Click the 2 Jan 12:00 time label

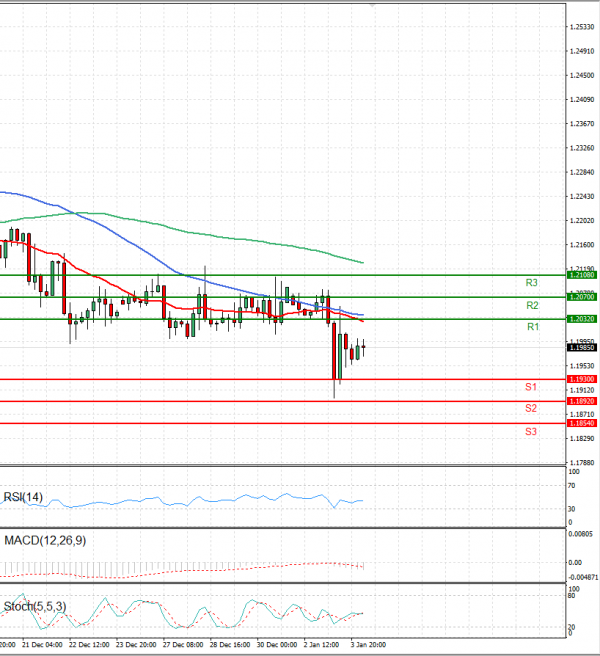[321, 645]
